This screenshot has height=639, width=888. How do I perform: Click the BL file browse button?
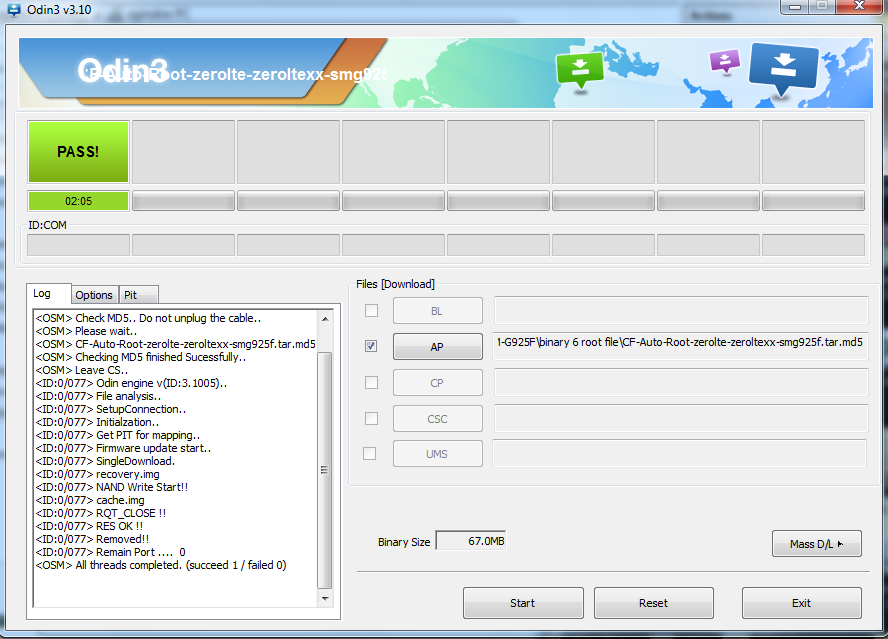click(x=438, y=311)
